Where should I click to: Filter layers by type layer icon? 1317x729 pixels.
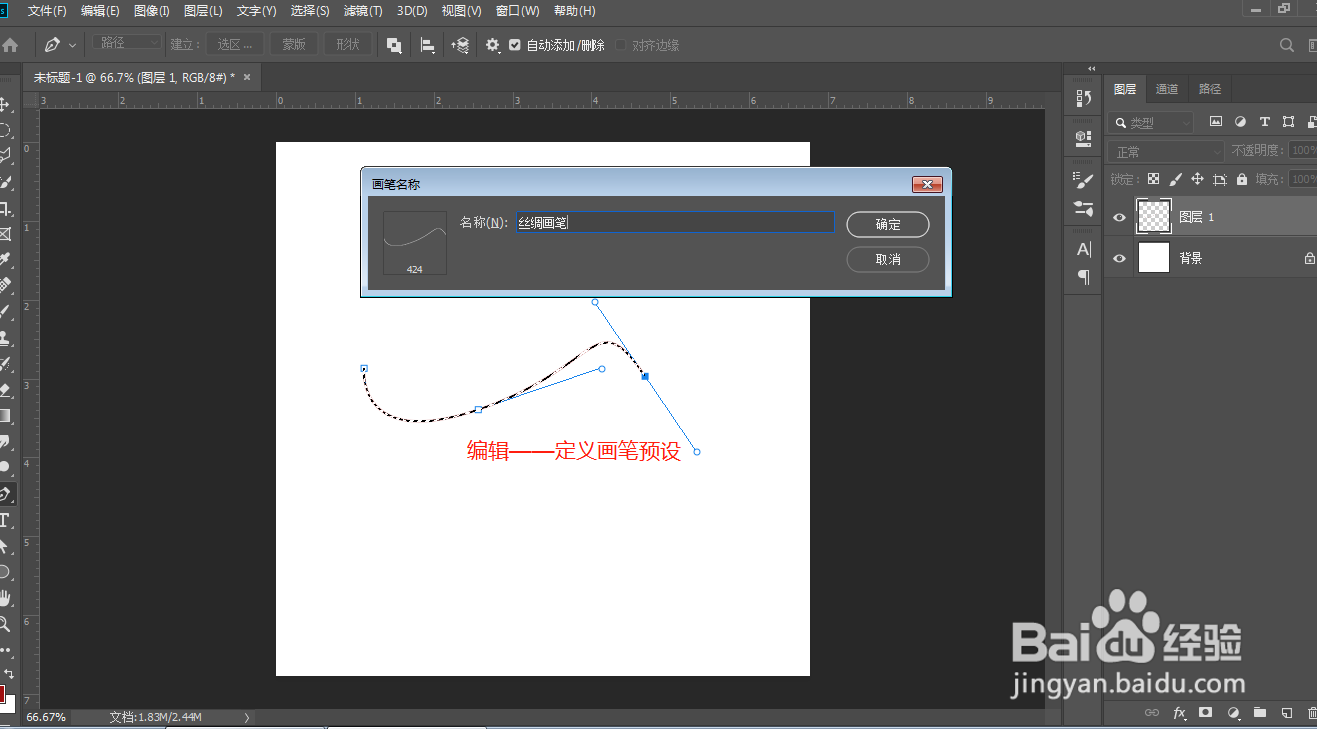[1264, 122]
